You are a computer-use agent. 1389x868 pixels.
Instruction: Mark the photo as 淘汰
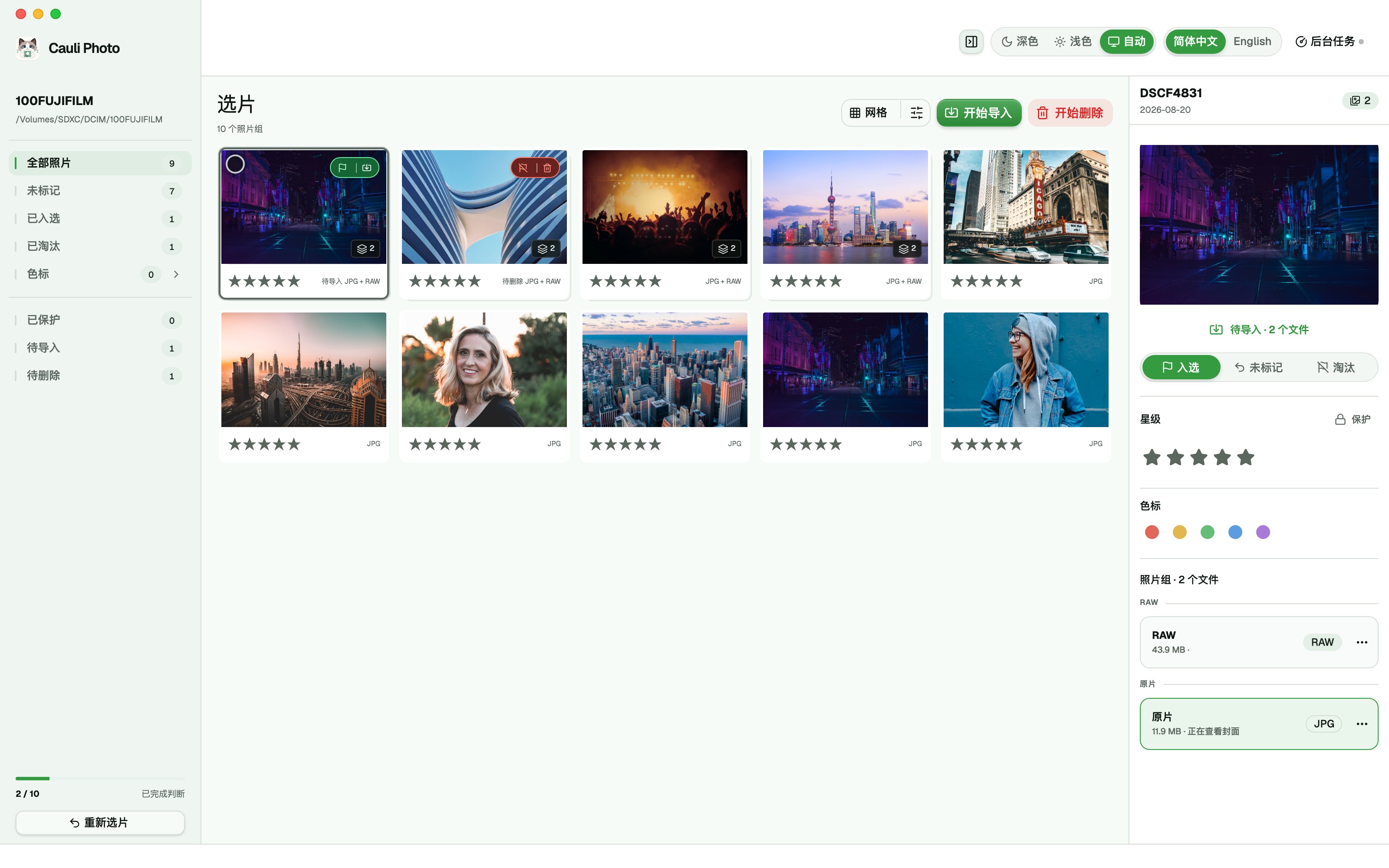click(x=1336, y=368)
